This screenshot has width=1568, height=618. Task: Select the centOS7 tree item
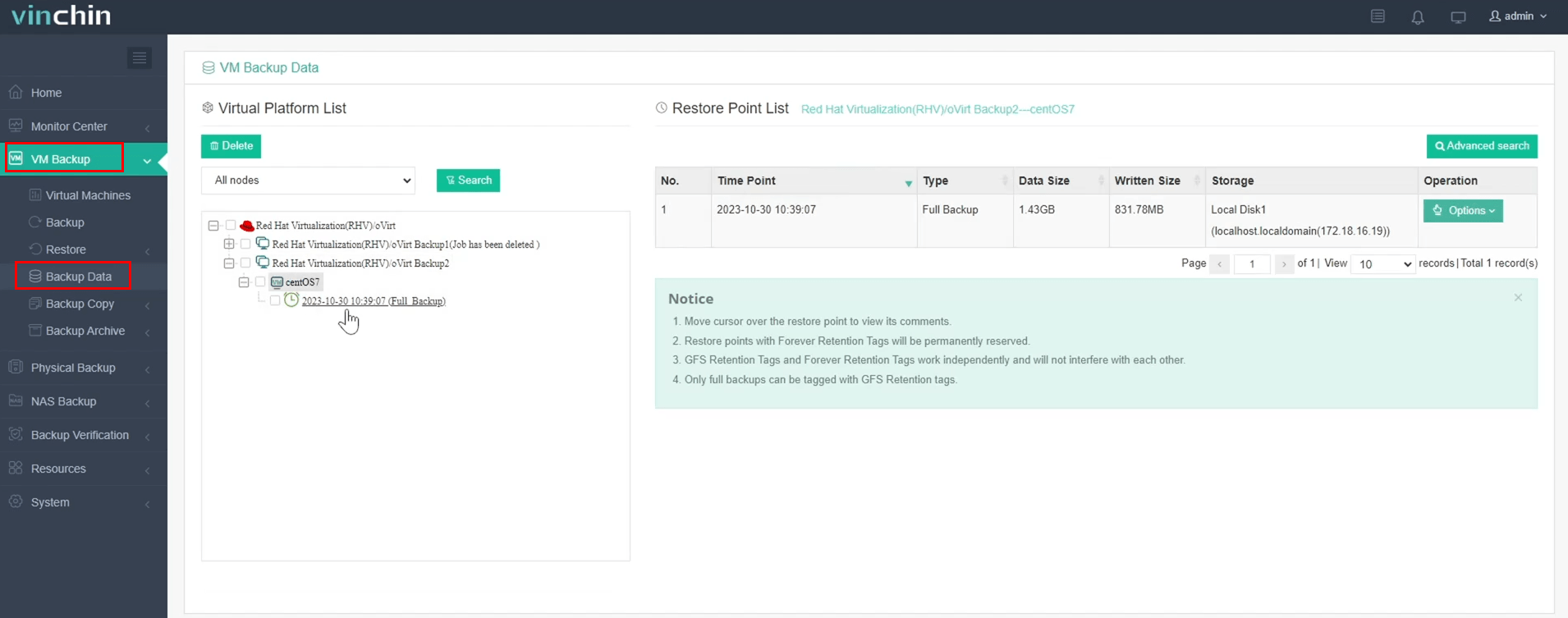[x=296, y=282]
